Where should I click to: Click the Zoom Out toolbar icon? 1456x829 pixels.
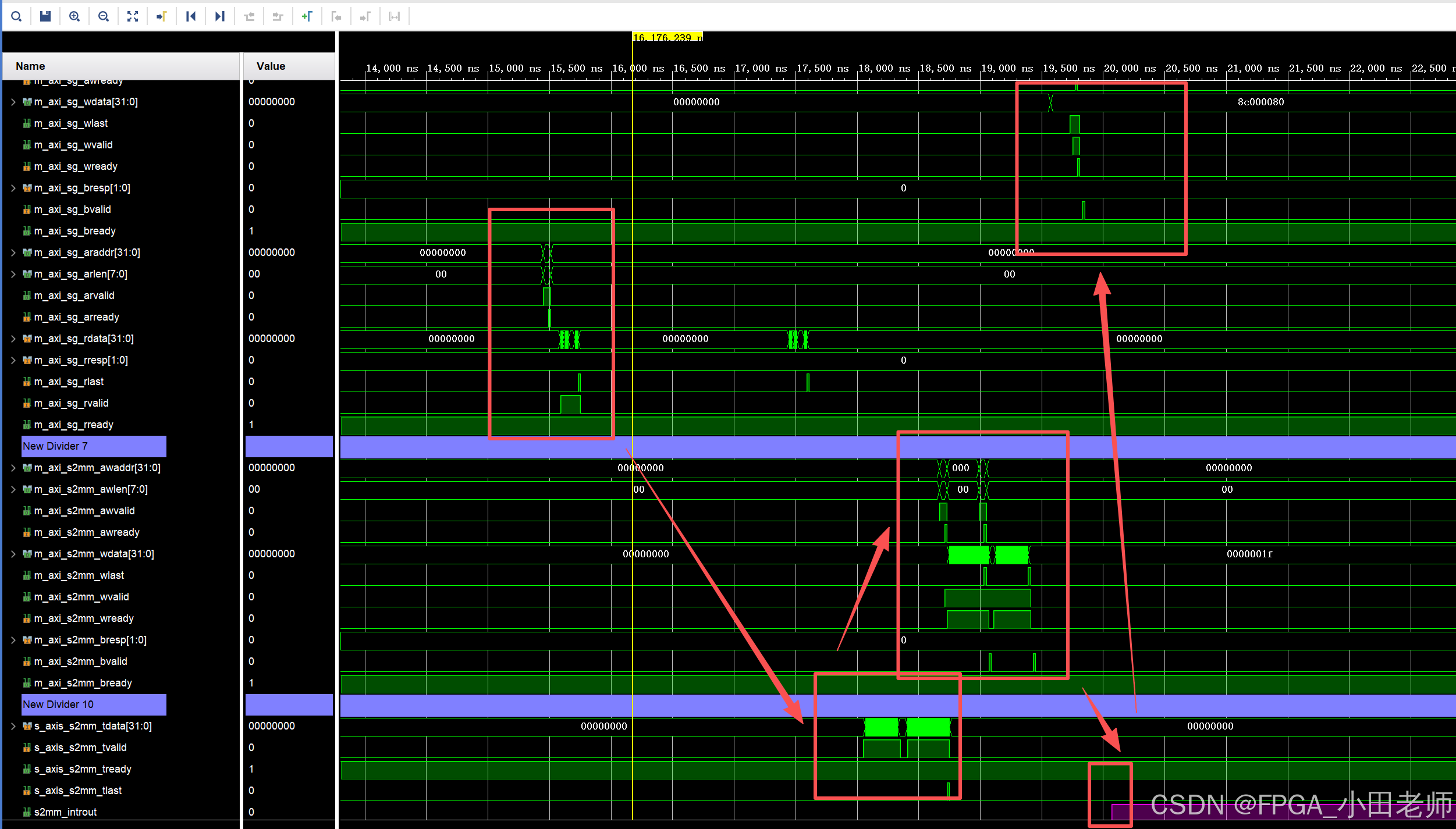(x=104, y=16)
